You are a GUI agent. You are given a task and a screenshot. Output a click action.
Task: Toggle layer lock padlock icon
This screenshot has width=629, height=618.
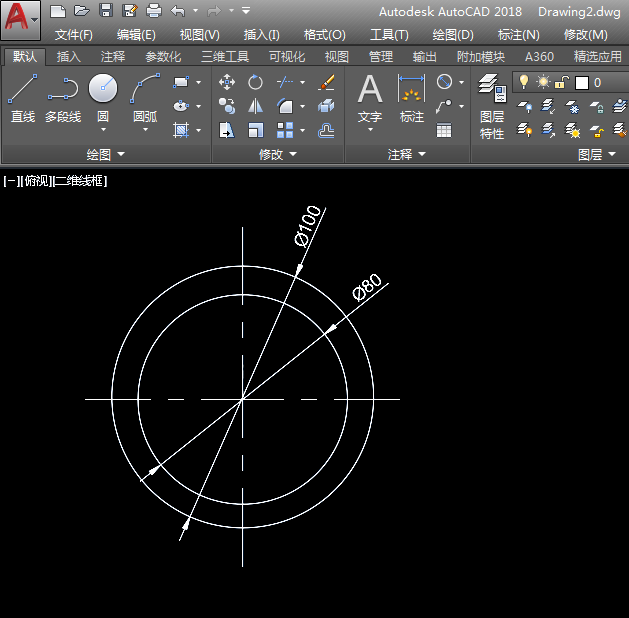click(562, 82)
